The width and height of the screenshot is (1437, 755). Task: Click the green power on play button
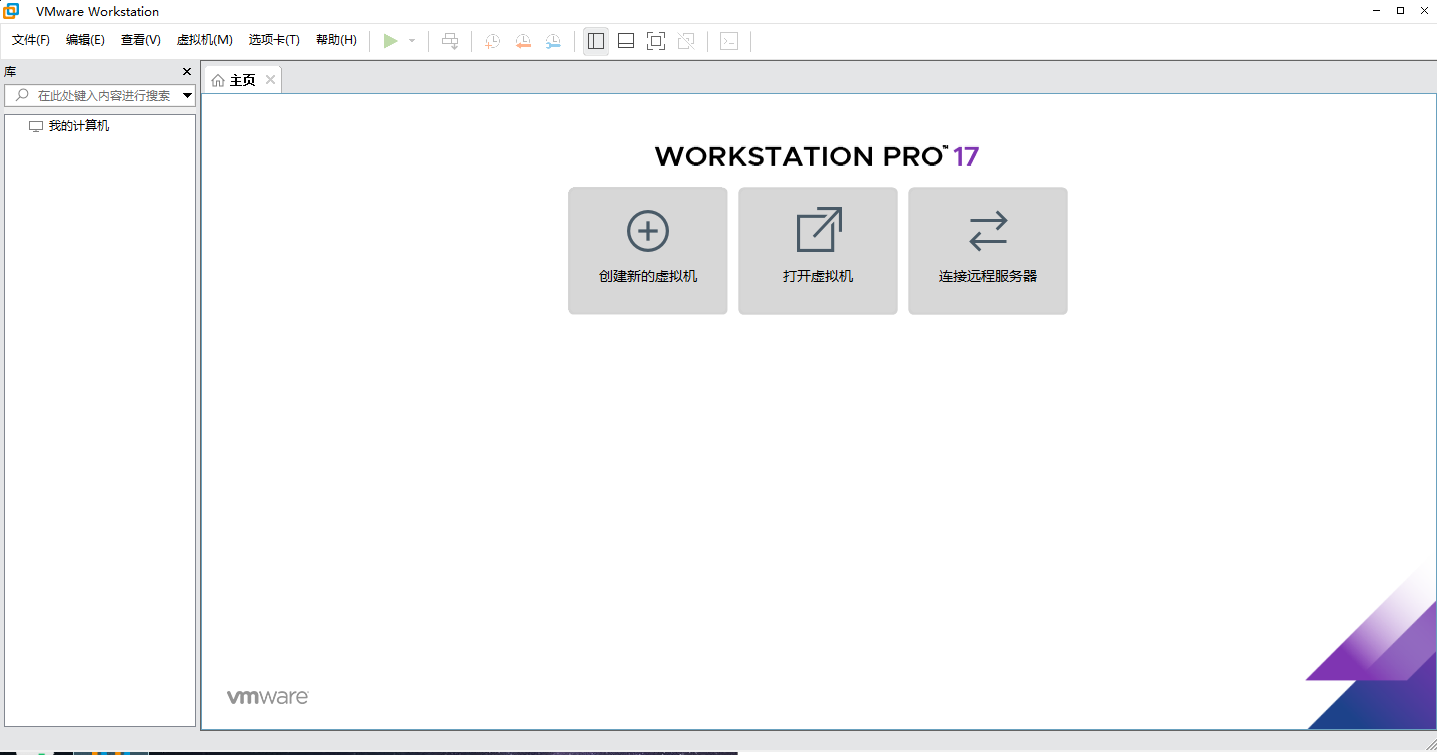tap(390, 41)
